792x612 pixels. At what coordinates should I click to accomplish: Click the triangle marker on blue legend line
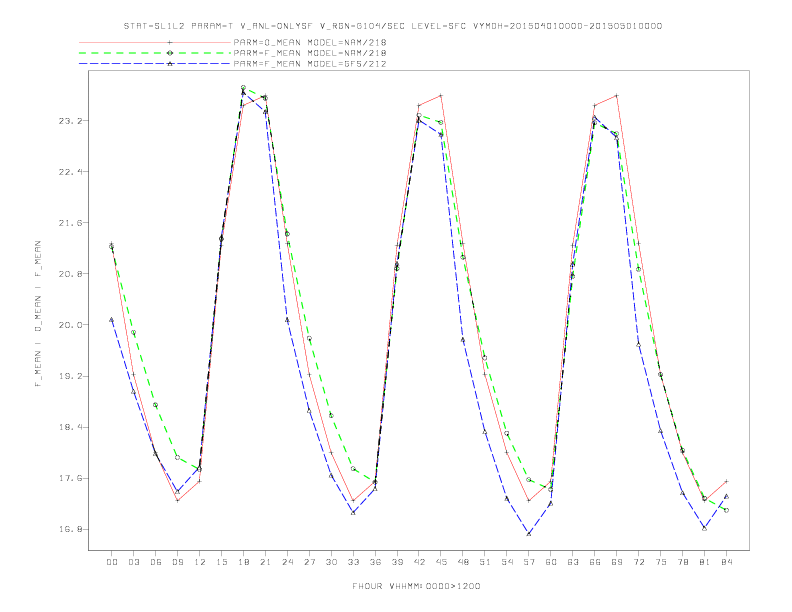tap(170, 64)
